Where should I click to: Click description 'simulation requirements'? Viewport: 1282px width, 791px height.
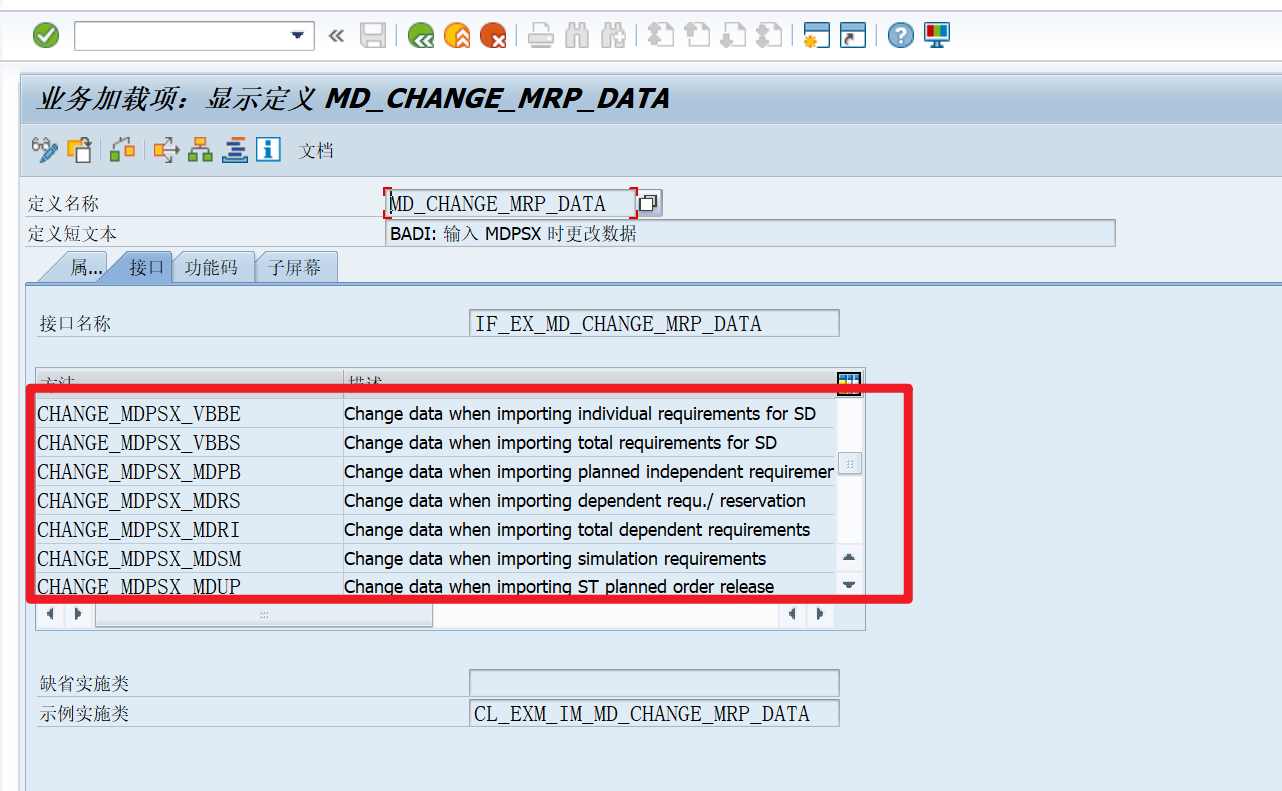672,559
